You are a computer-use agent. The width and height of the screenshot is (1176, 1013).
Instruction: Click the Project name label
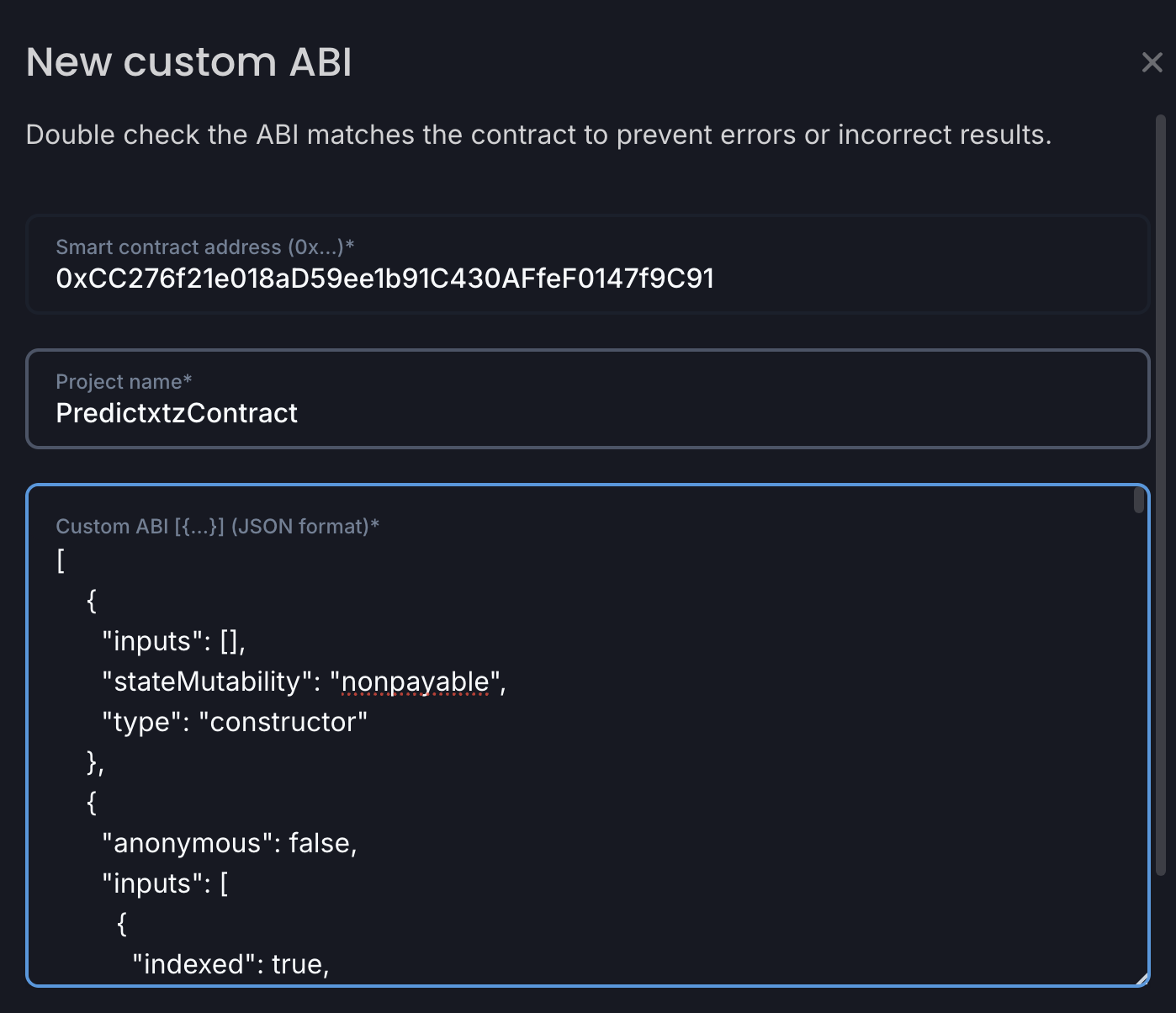pyautogui.click(x=123, y=381)
